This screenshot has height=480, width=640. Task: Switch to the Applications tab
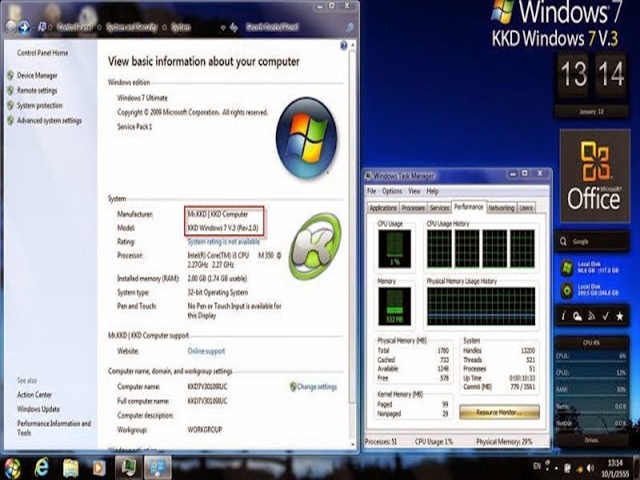[x=383, y=208]
